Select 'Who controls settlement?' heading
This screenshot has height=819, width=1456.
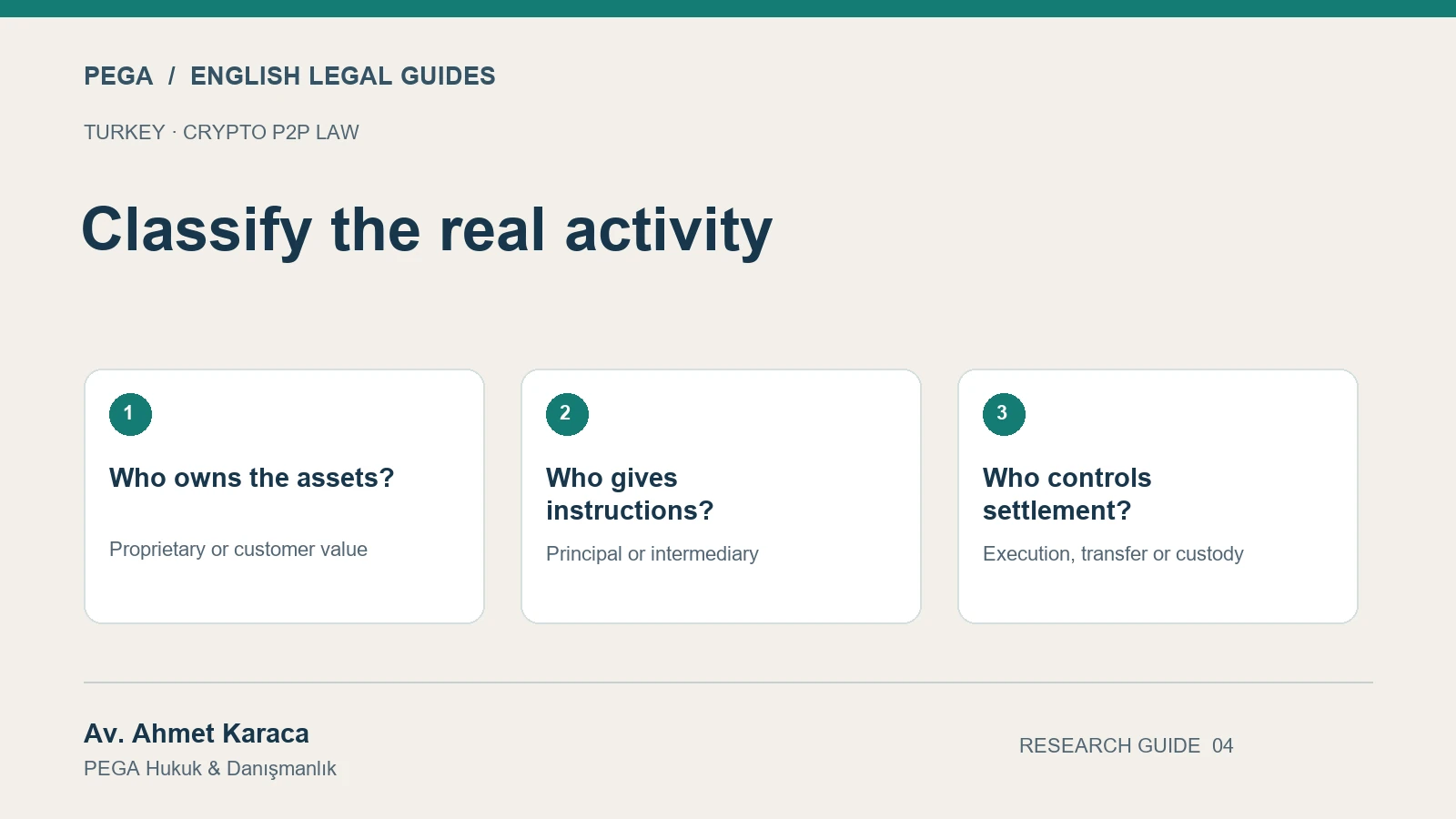coord(1067,494)
